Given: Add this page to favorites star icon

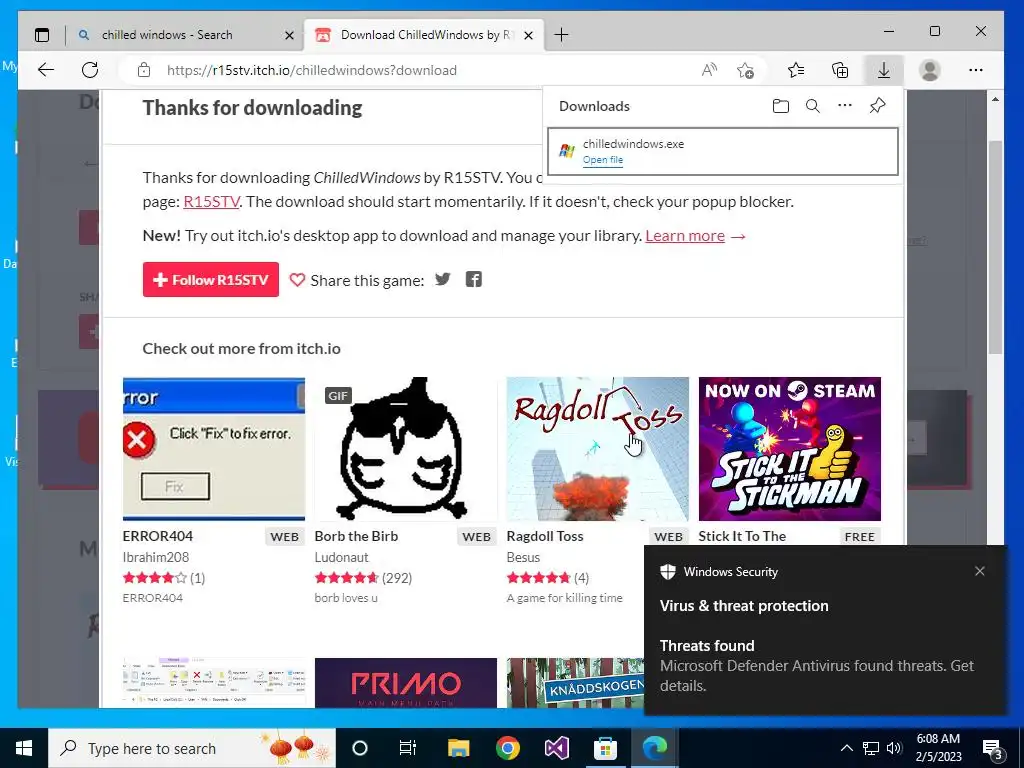Looking at the screenshot, I should pyautogui.click(x=745, y=70).
